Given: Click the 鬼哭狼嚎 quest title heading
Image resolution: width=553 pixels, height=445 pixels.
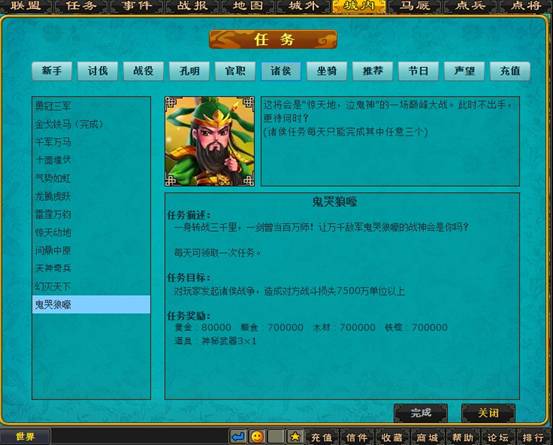Looking at the screenshot, I should (x=334, y=202).
